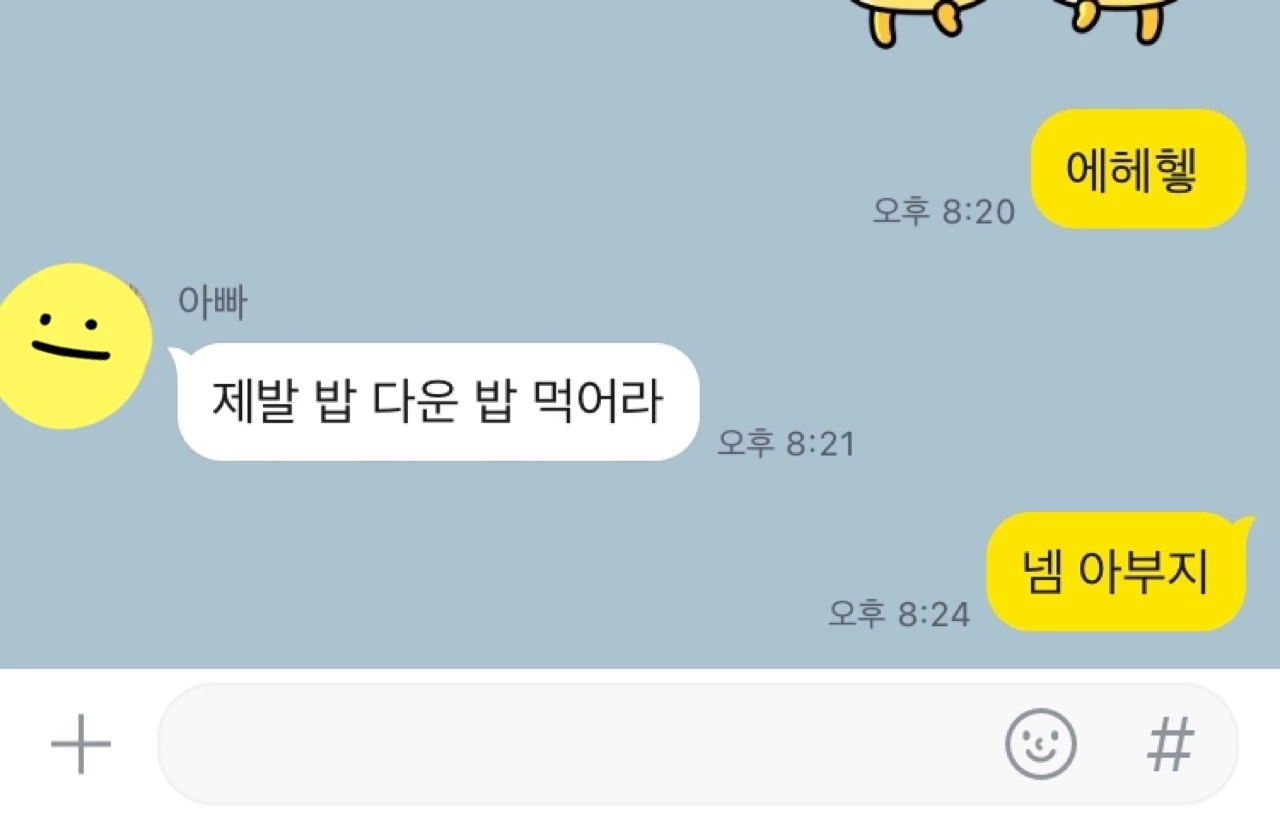Select the 에헤헿 message bubble
The height and width of the screenshot is (819, 1280).
1138,169
